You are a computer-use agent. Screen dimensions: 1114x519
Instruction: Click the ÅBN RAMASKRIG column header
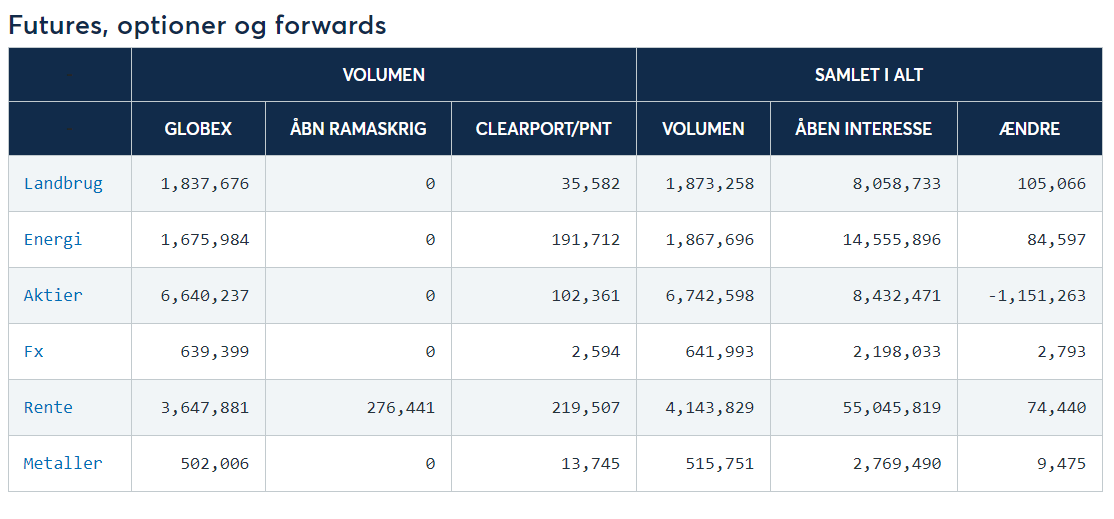358,129
